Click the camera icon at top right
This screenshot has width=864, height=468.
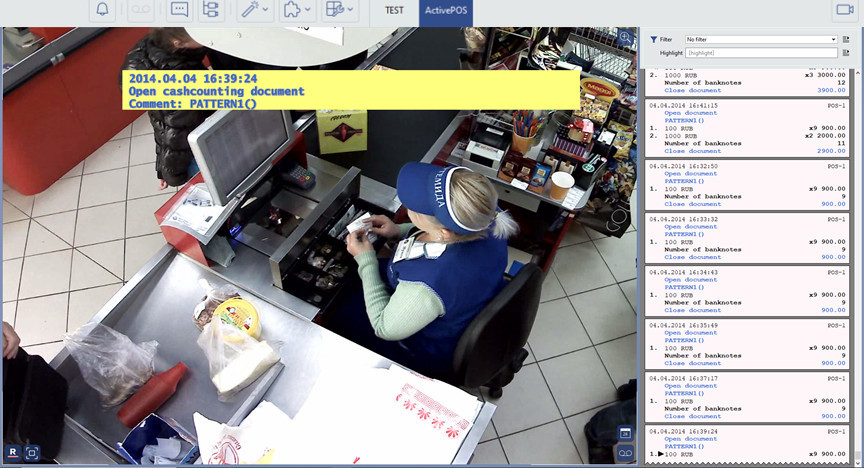(x=843, y=10)
